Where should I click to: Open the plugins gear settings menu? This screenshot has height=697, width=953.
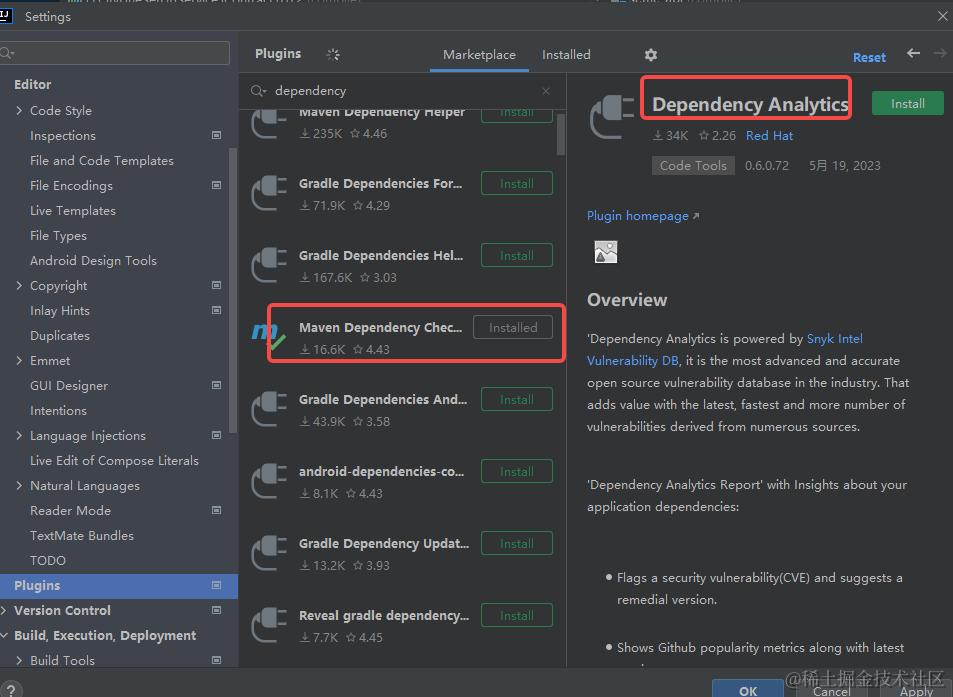tap(651, 55)
